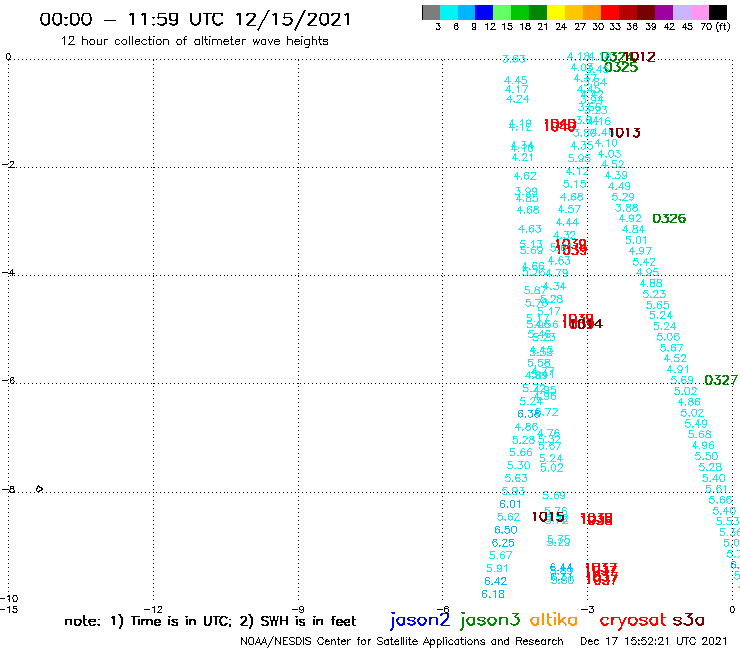The height and width of the screenshot is (650, 740).
Task: Click the wave height value 5.91
Action: (498, 568)
